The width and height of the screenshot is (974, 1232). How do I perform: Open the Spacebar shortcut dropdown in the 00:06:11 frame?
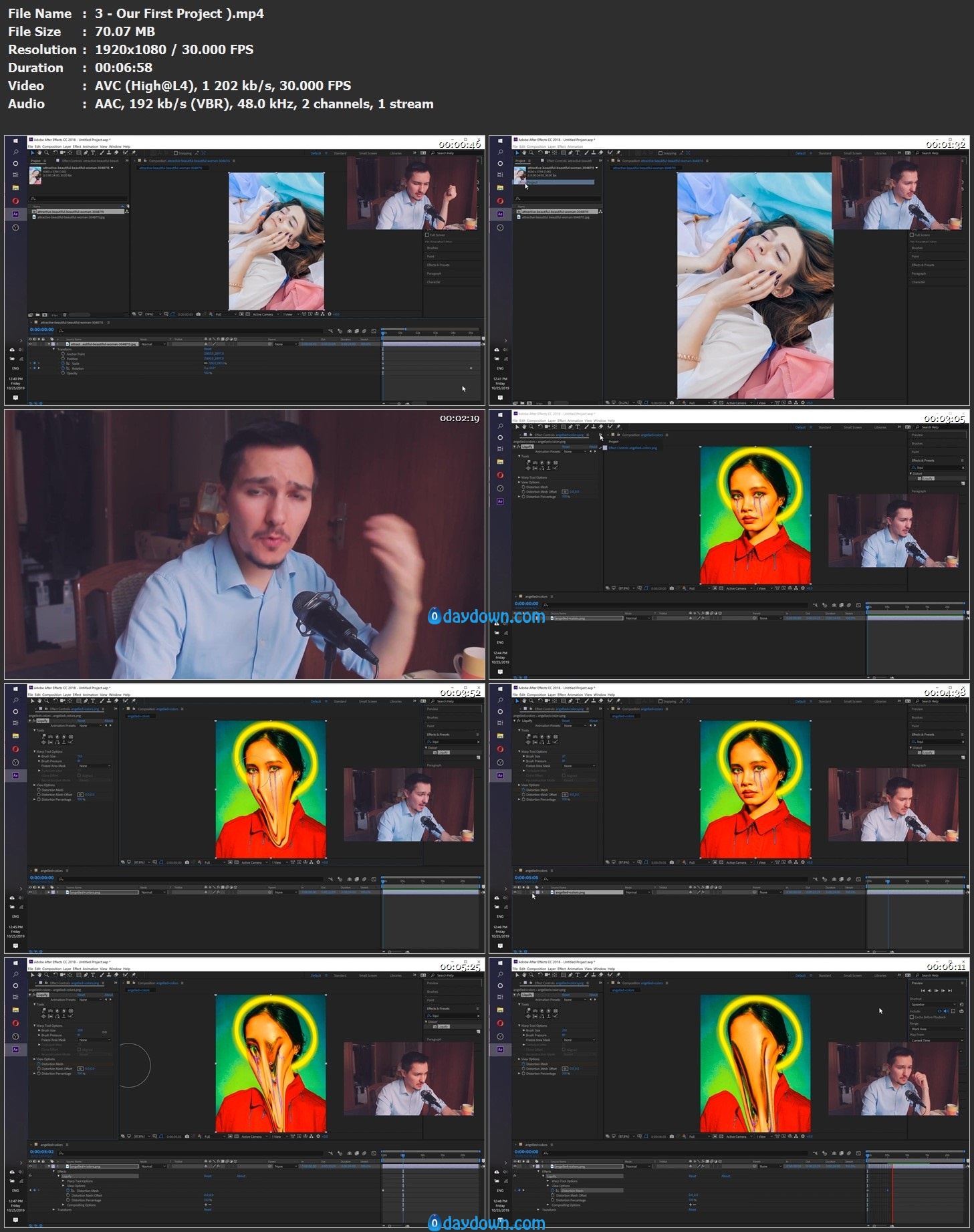935,1005
